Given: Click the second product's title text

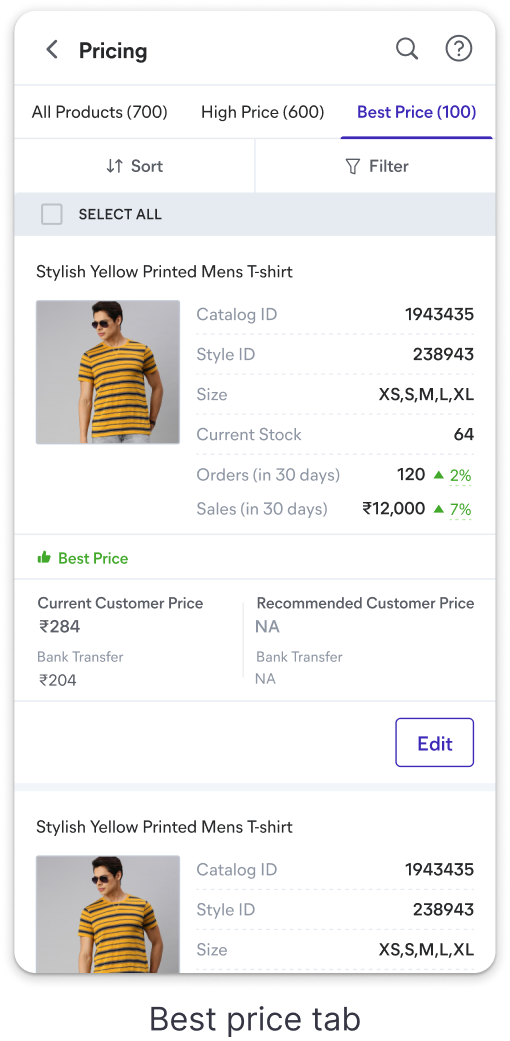Looking at the screenshot, I should coord(164,827).
